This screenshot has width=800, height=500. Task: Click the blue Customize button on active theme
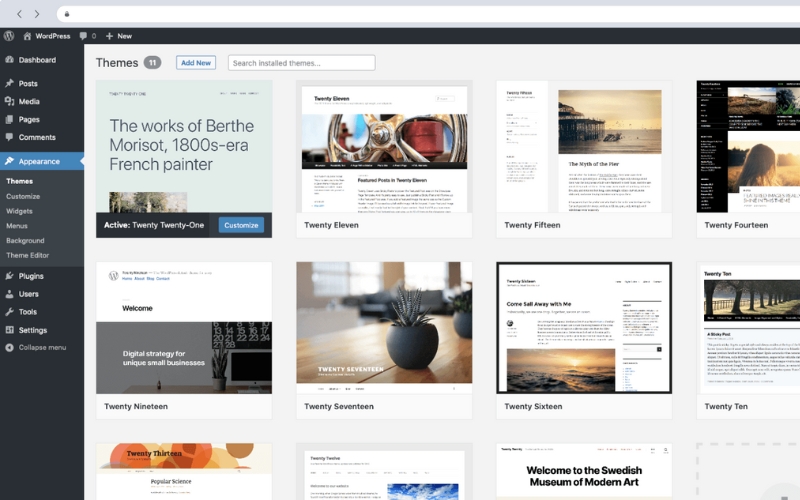pyautogui.click(x=241, y=225)
